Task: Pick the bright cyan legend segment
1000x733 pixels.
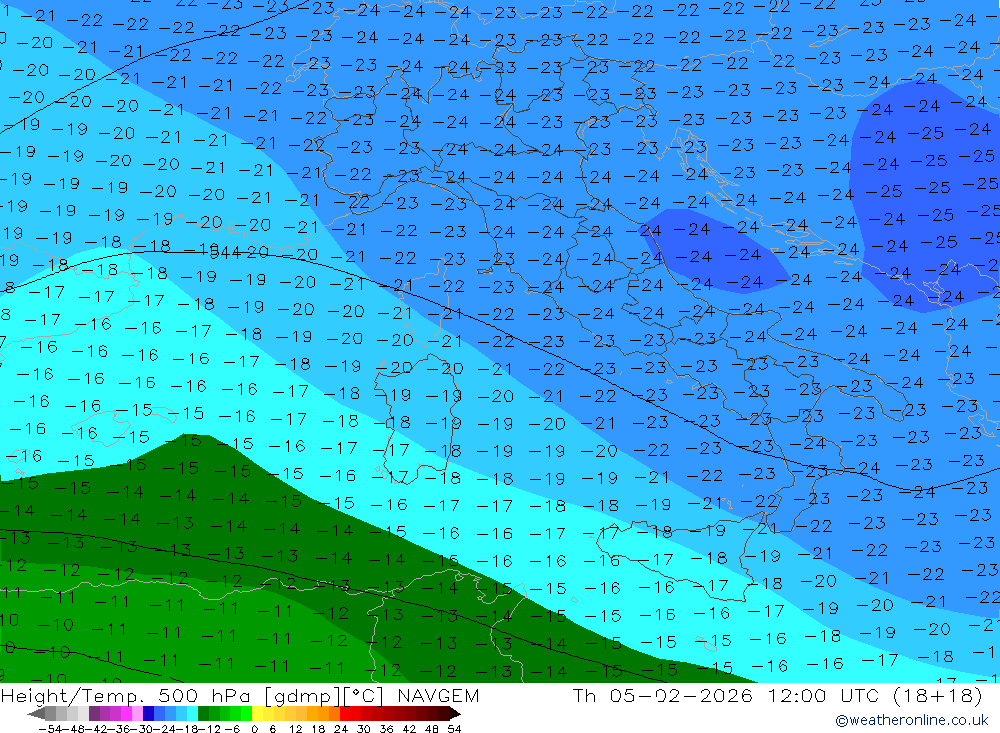Action: (x=192, y=713)
